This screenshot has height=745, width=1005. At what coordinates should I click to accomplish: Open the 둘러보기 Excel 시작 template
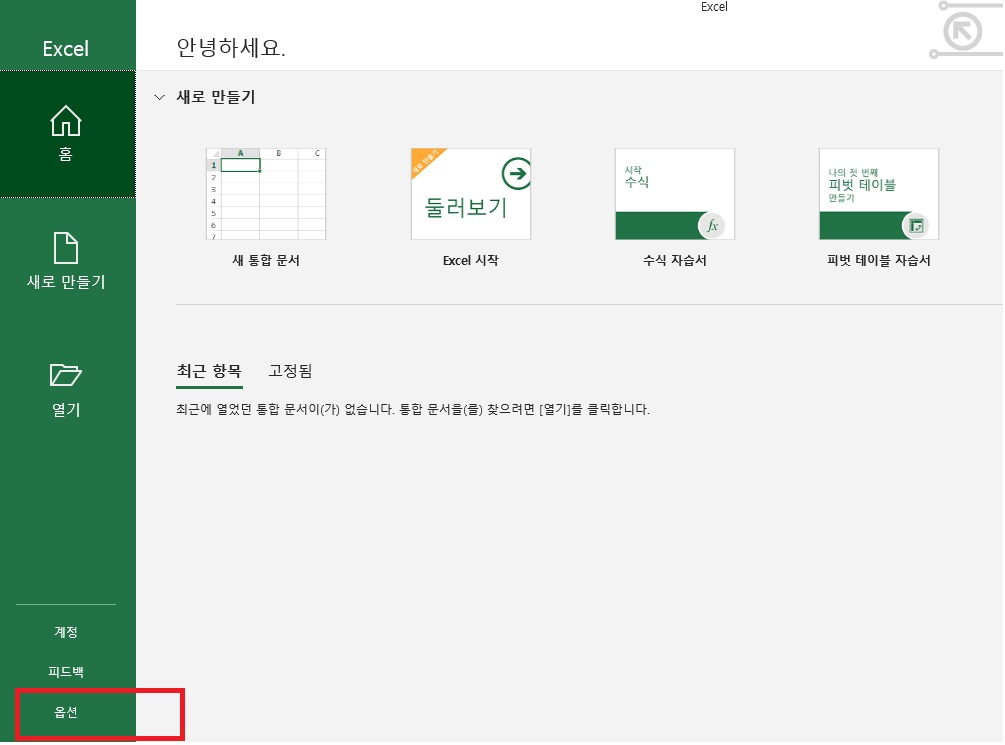click(x=470, y=194)
